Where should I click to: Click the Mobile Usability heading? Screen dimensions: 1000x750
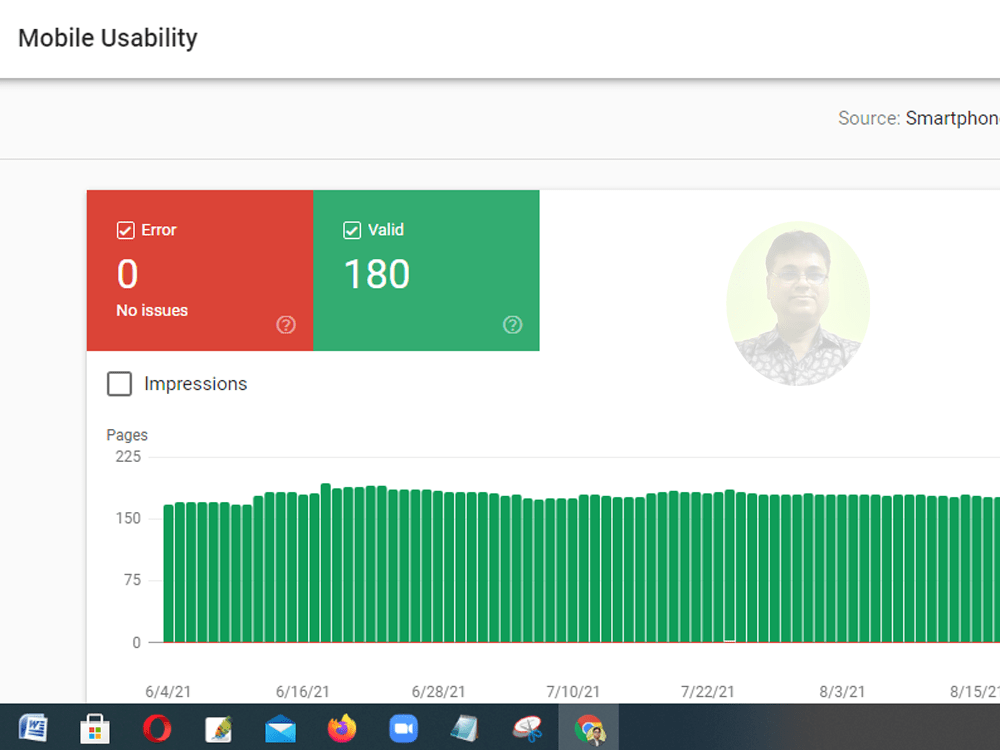coord(108,38)
